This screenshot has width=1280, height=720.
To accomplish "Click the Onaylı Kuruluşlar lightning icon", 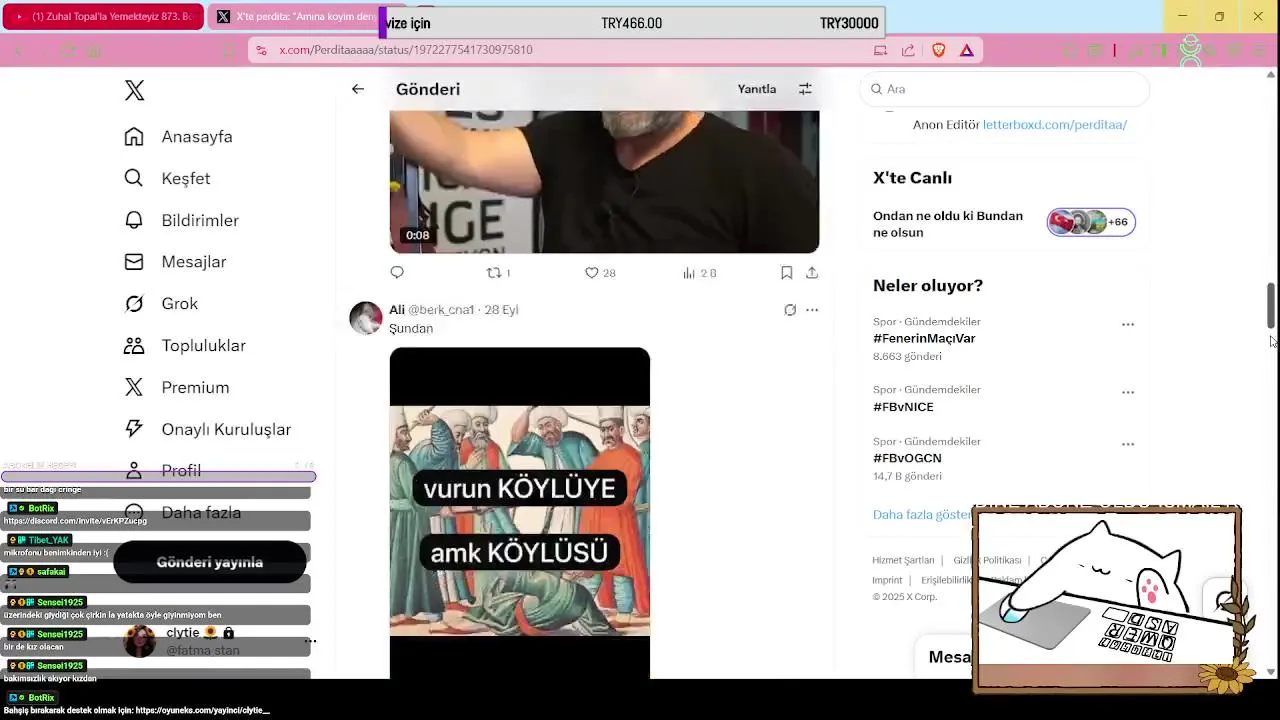I will (x=134, y=430).
